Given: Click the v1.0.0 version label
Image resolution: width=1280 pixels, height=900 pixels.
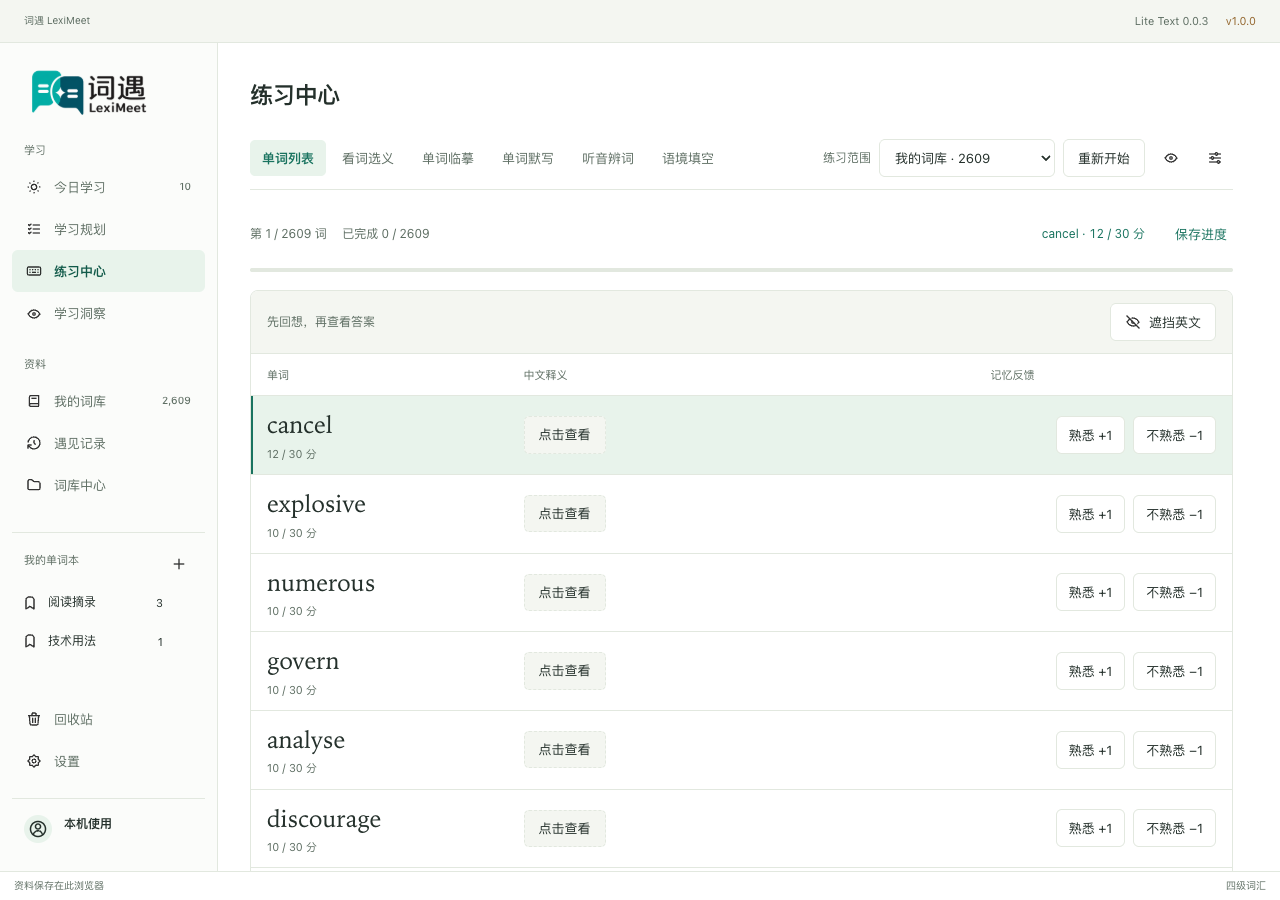Looking at the screenshot, I should pos(1241,21).
